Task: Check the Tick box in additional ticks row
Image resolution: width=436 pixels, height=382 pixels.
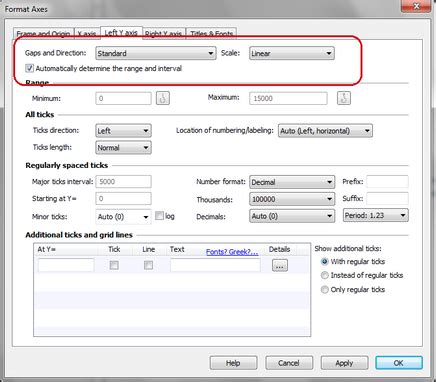Action: tap(114, 265)
